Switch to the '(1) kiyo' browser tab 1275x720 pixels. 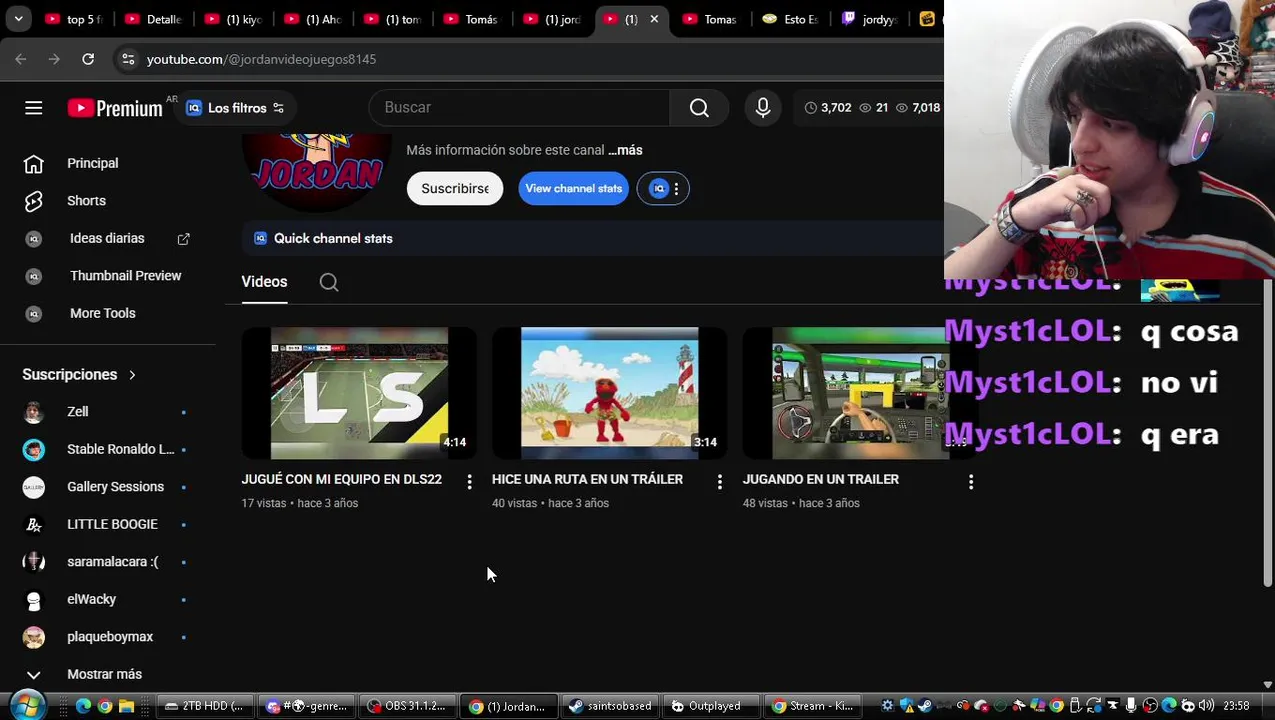coord(234,19)
